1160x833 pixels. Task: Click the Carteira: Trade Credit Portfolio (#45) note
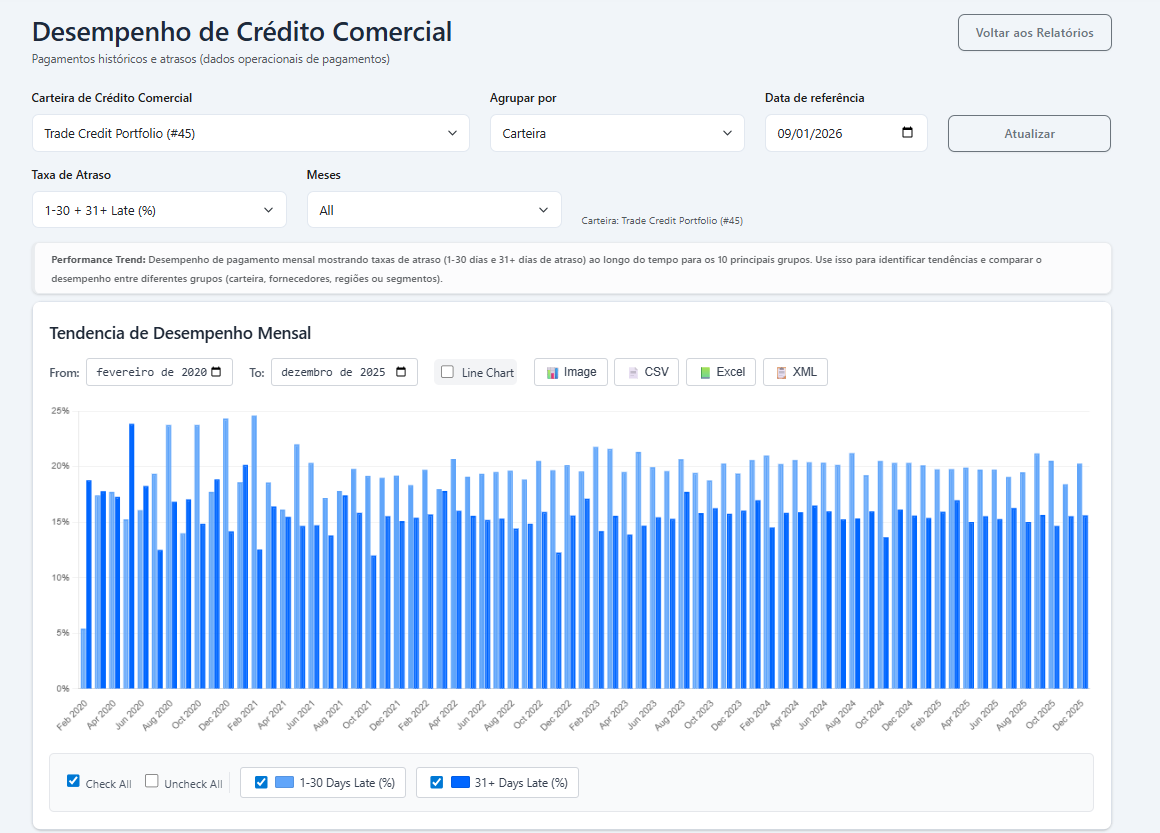tap(662, 220)
